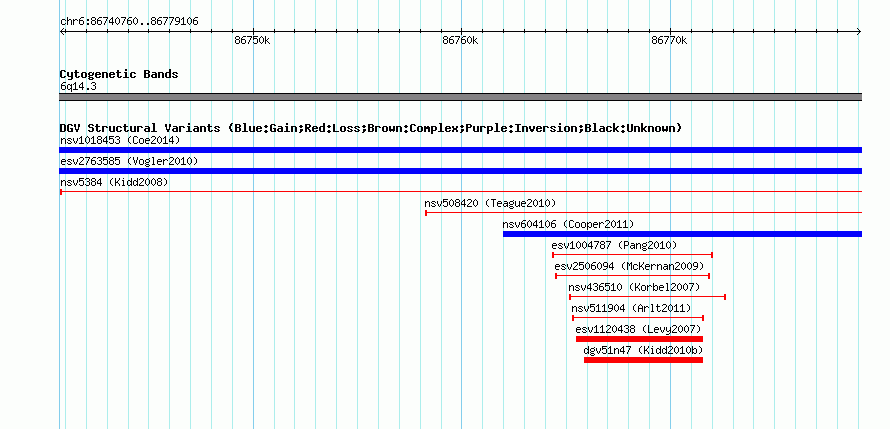The height and width of the screenshot is (429, 890).
Task: Click the red nsv511904 loss line
Action: [x=638, y=318]
